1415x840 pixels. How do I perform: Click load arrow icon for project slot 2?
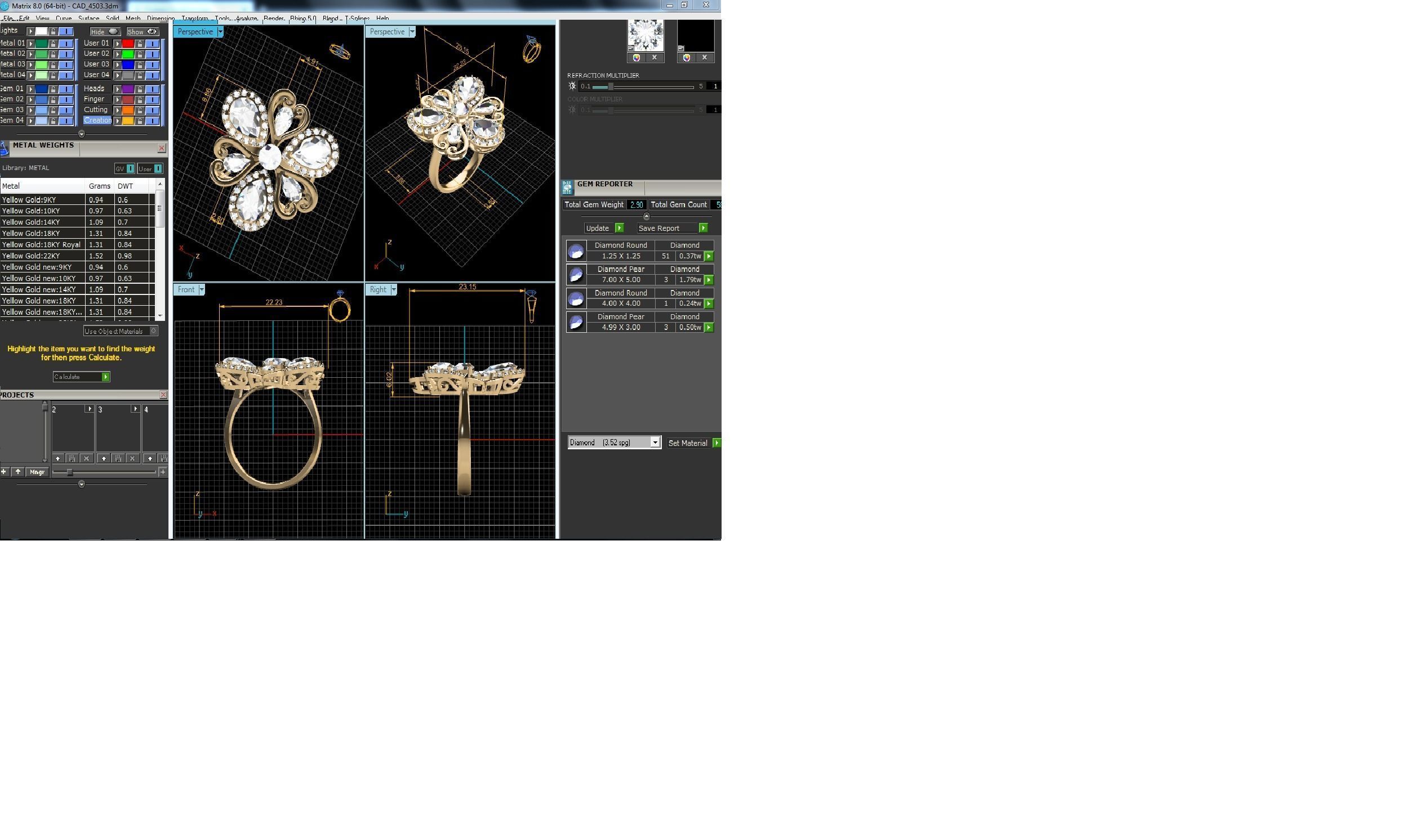pyautogui.click(x=58, y=458)
